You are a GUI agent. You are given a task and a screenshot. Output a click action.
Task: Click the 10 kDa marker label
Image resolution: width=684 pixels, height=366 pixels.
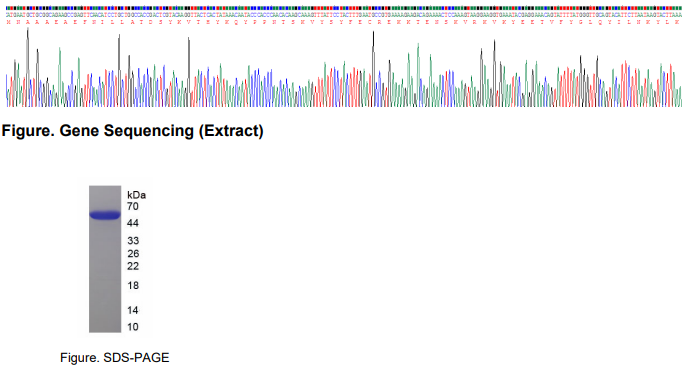[x=133, y=327]
